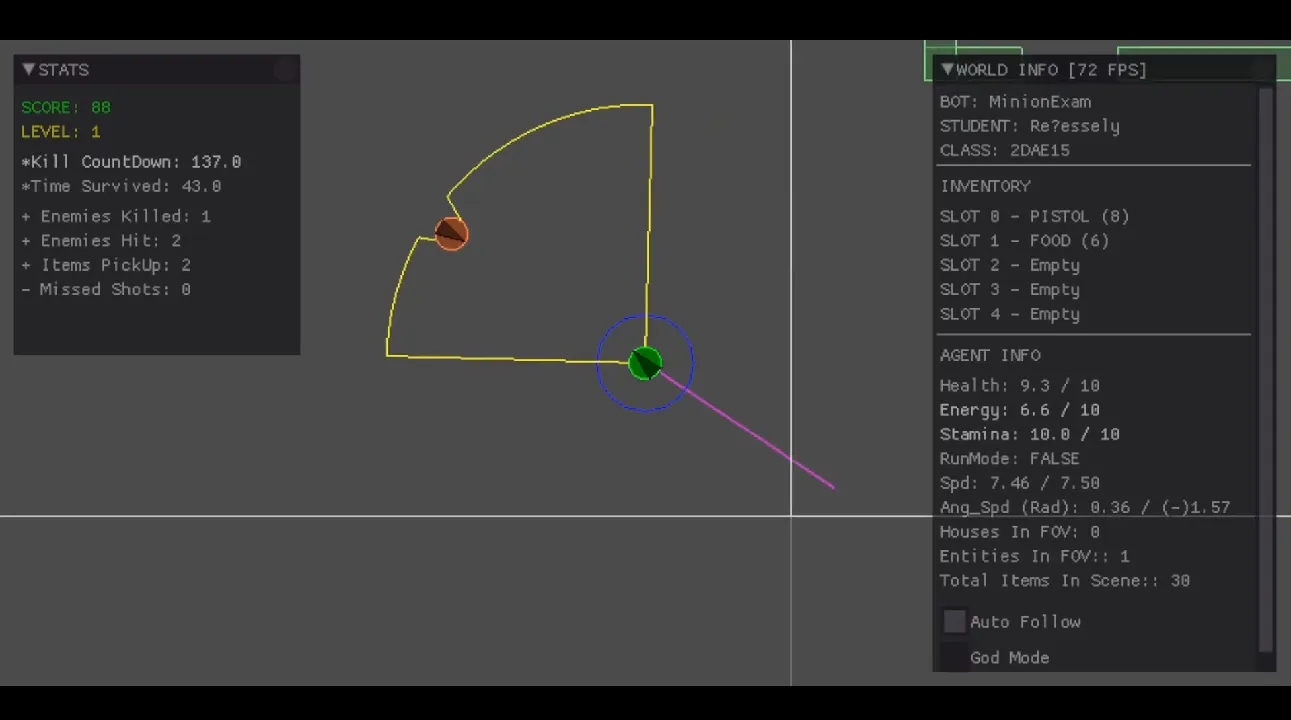The image size is (1291, 720).
Task: Click the 'Enemies Killed: 1' line
Action: click(x=116, y=216)
